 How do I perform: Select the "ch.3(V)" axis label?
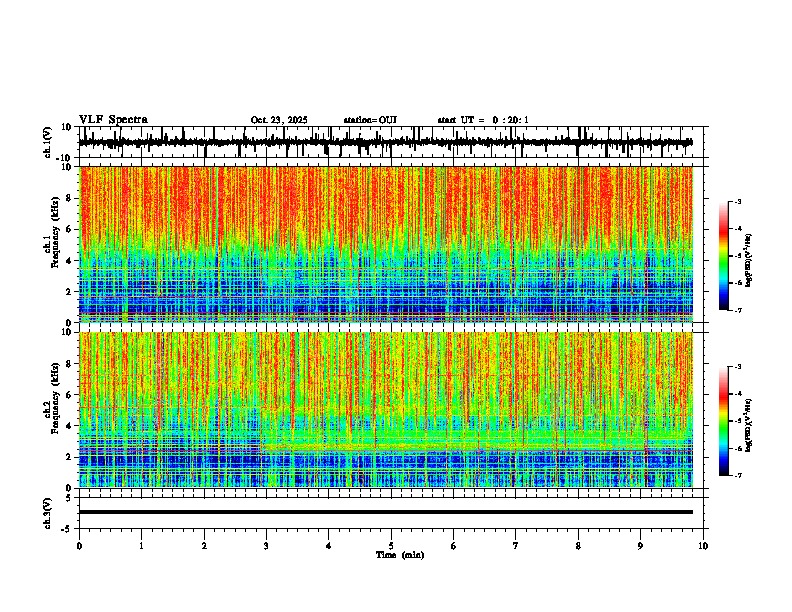click(47, 513)
